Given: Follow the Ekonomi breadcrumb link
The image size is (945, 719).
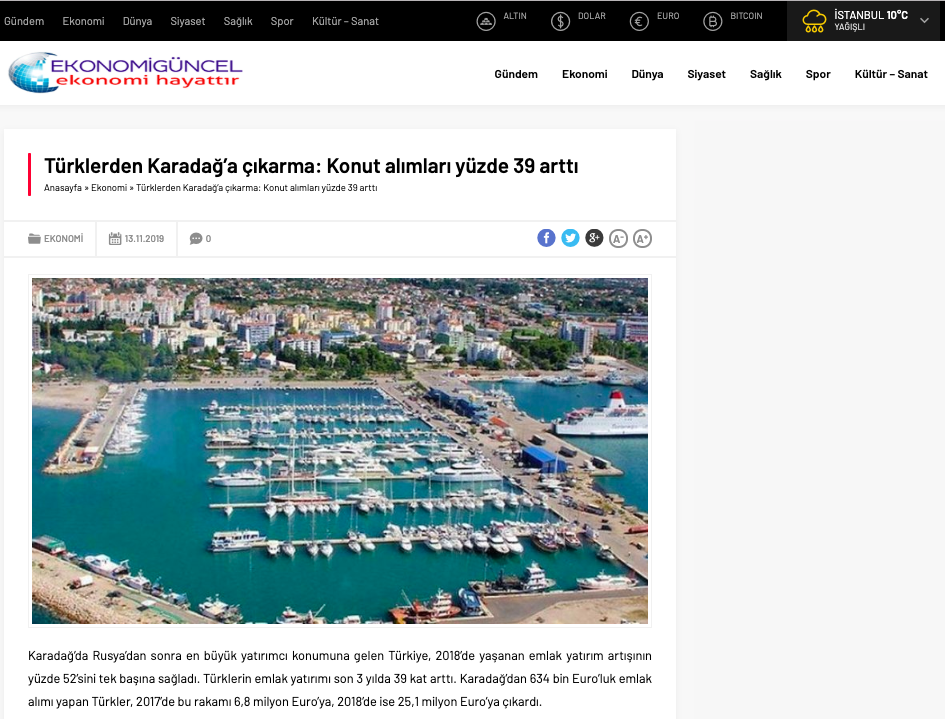Looking at the screenshot, I should click(x=109, y=188).
